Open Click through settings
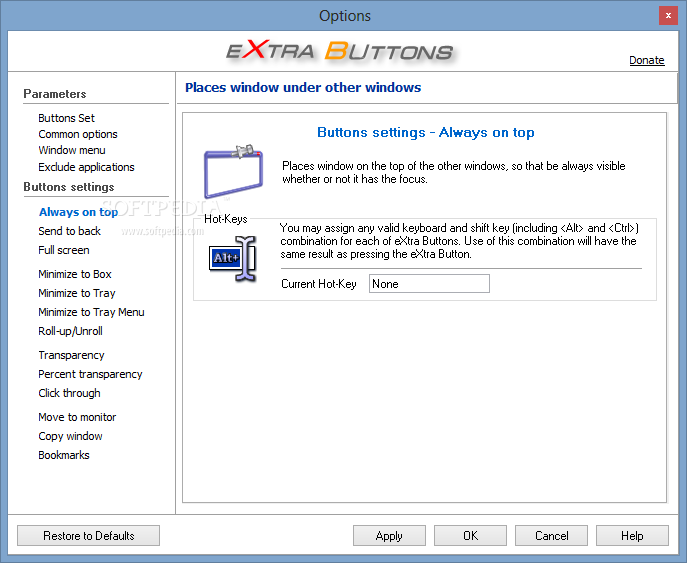This screenshot has width=687, height=563. [x=69, y=393]
